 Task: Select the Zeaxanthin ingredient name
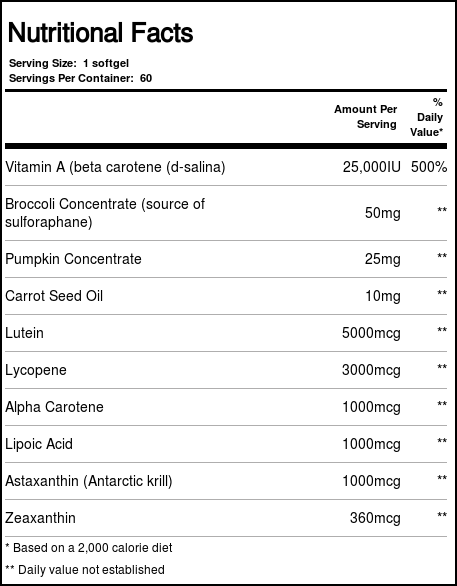(x=40, y=518)
